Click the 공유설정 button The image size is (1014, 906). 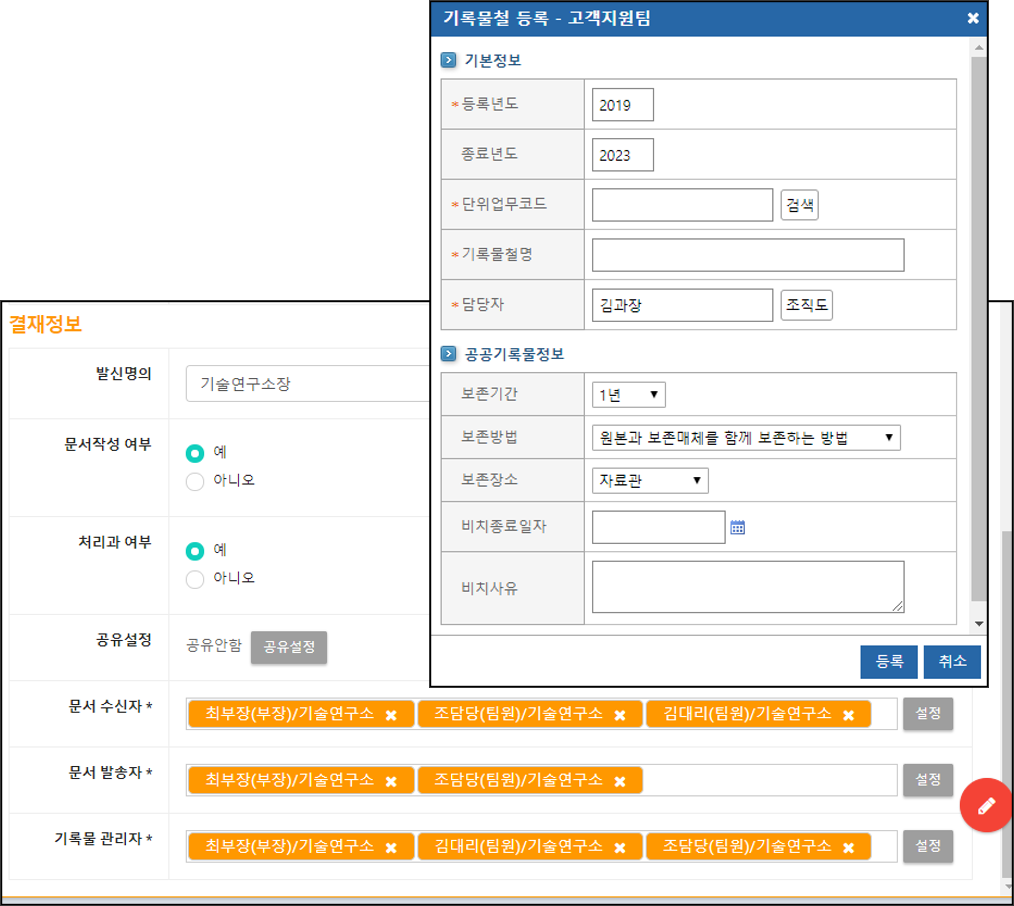pos(289,647)
